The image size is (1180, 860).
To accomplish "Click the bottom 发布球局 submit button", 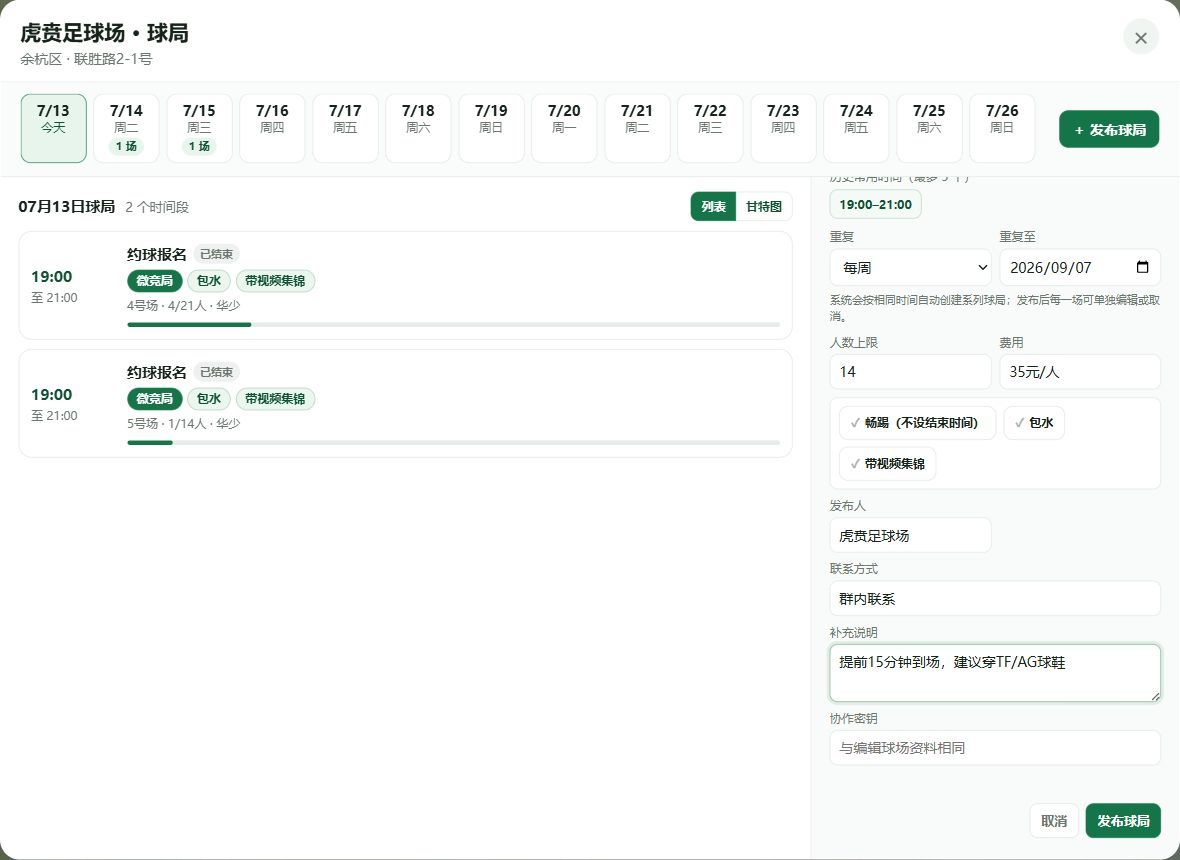I will [1123, 821].
